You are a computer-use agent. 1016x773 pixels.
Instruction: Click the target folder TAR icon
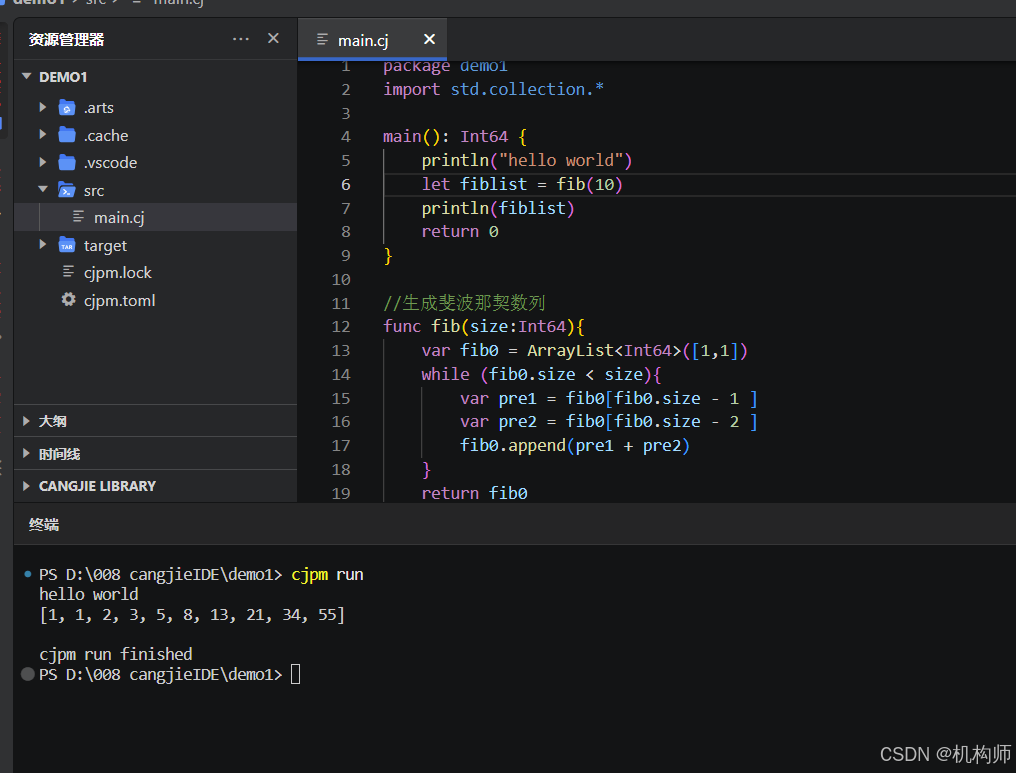67,245
